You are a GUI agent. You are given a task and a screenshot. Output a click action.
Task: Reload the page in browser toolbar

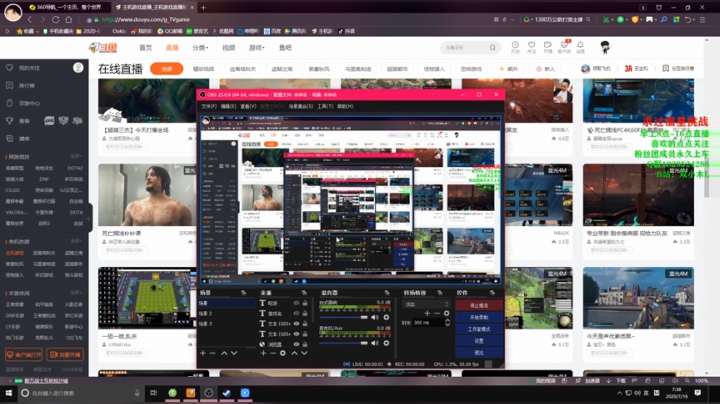(x=56, y=20)
